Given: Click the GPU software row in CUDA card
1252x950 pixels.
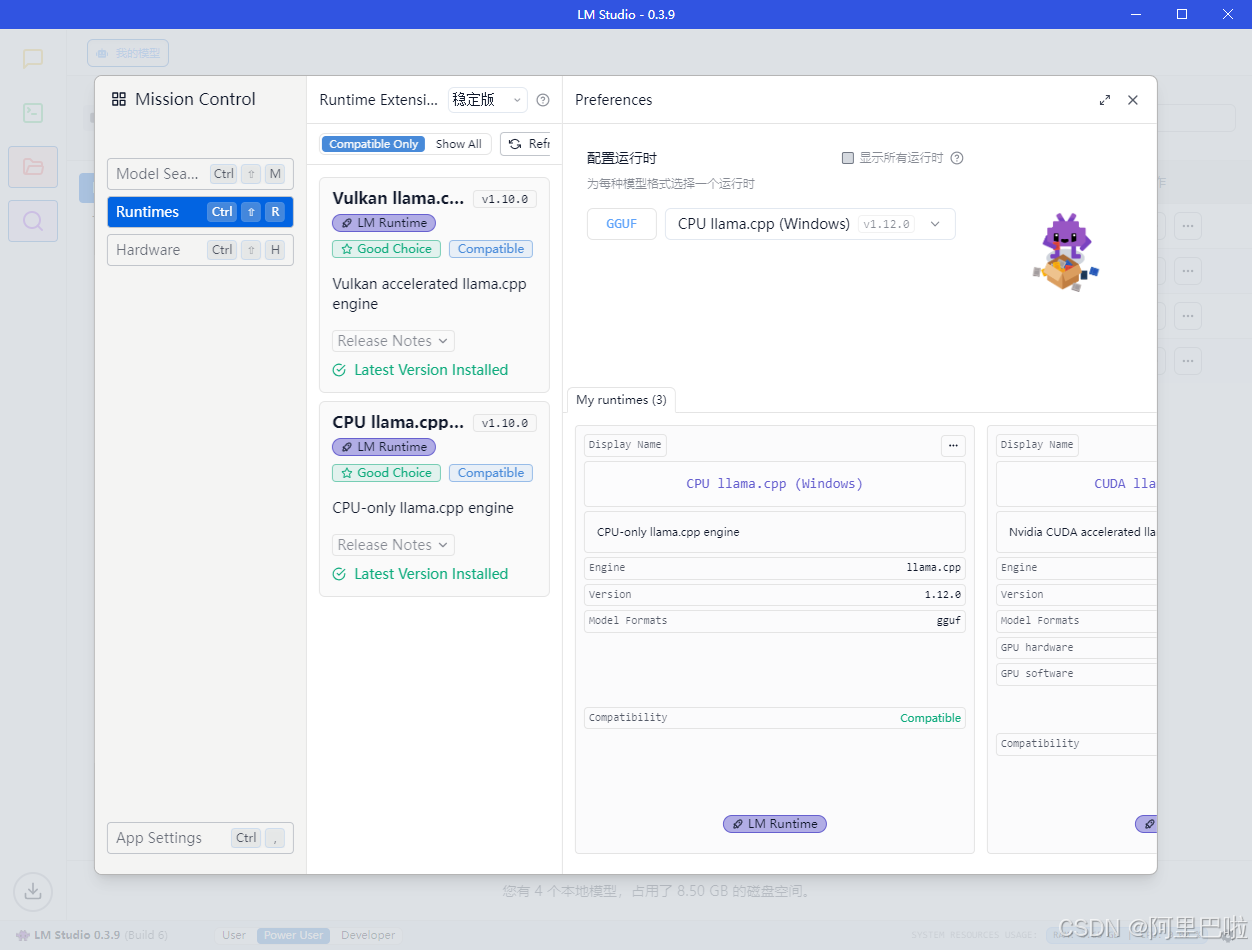Looking at the screenshot, I should pyautogui.click(x=1077, y=673).
